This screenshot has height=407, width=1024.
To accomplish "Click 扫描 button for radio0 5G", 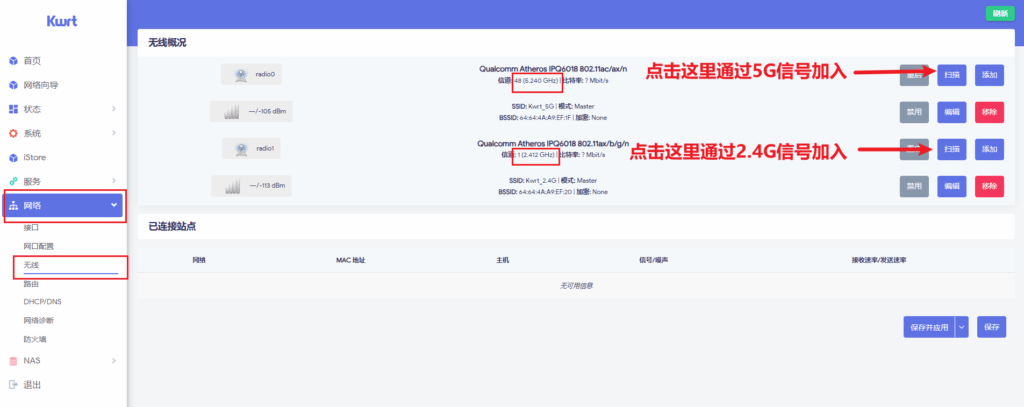I will (950, 74).
